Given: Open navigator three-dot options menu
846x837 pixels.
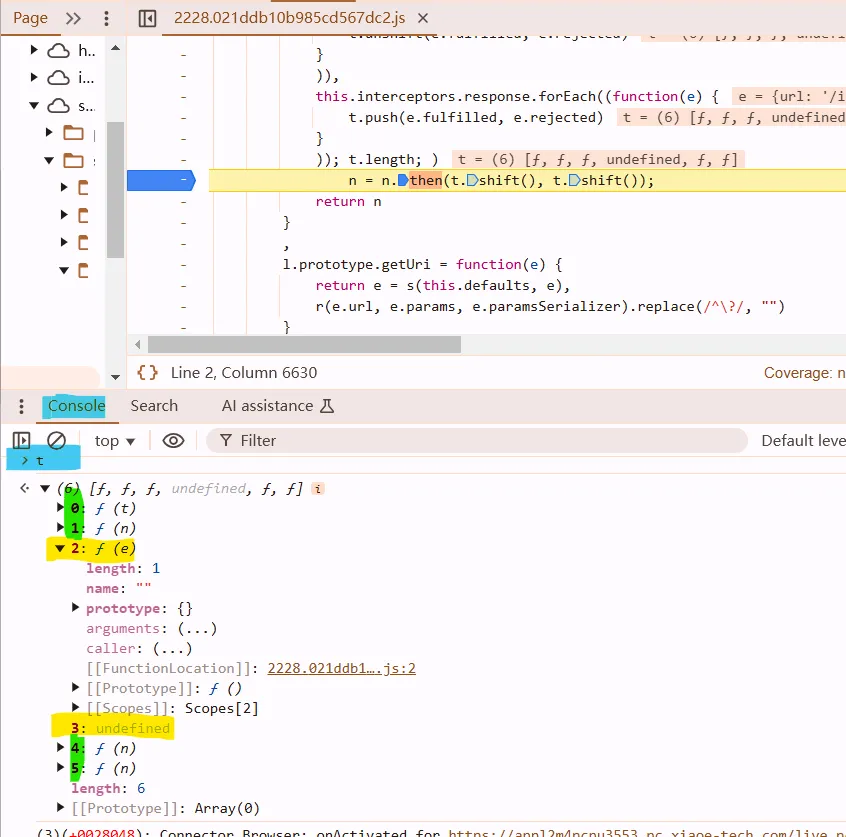Looking at the screenshot, I should [x=106, y=18].
